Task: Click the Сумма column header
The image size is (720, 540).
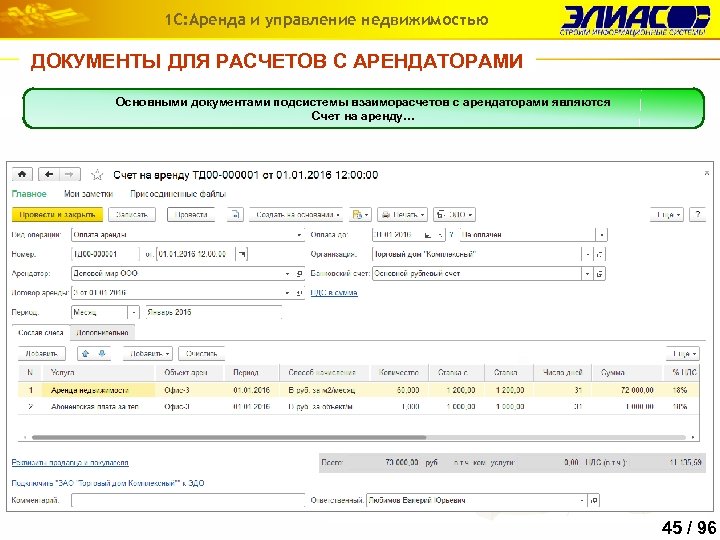Action: 627,372
